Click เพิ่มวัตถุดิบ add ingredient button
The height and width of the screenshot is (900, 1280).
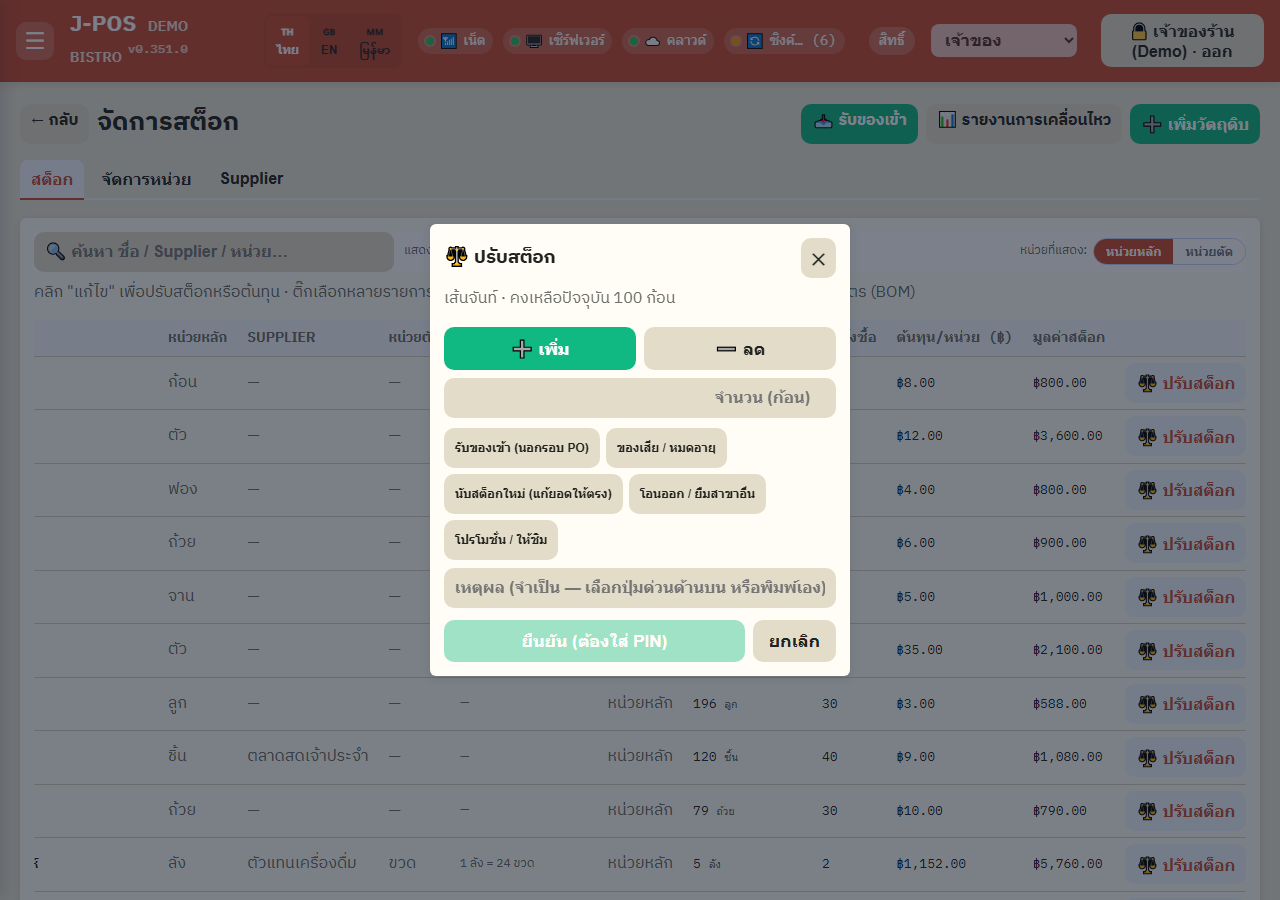(x=1195, y=123)
